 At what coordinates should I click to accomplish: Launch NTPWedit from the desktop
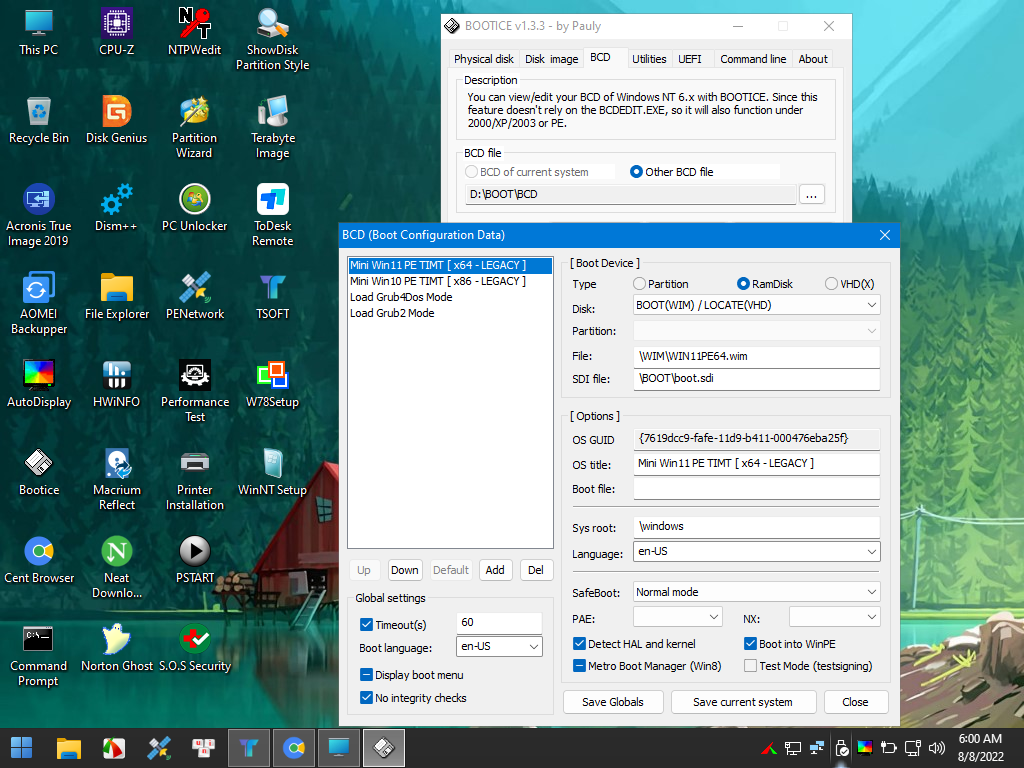click(195, 31)
